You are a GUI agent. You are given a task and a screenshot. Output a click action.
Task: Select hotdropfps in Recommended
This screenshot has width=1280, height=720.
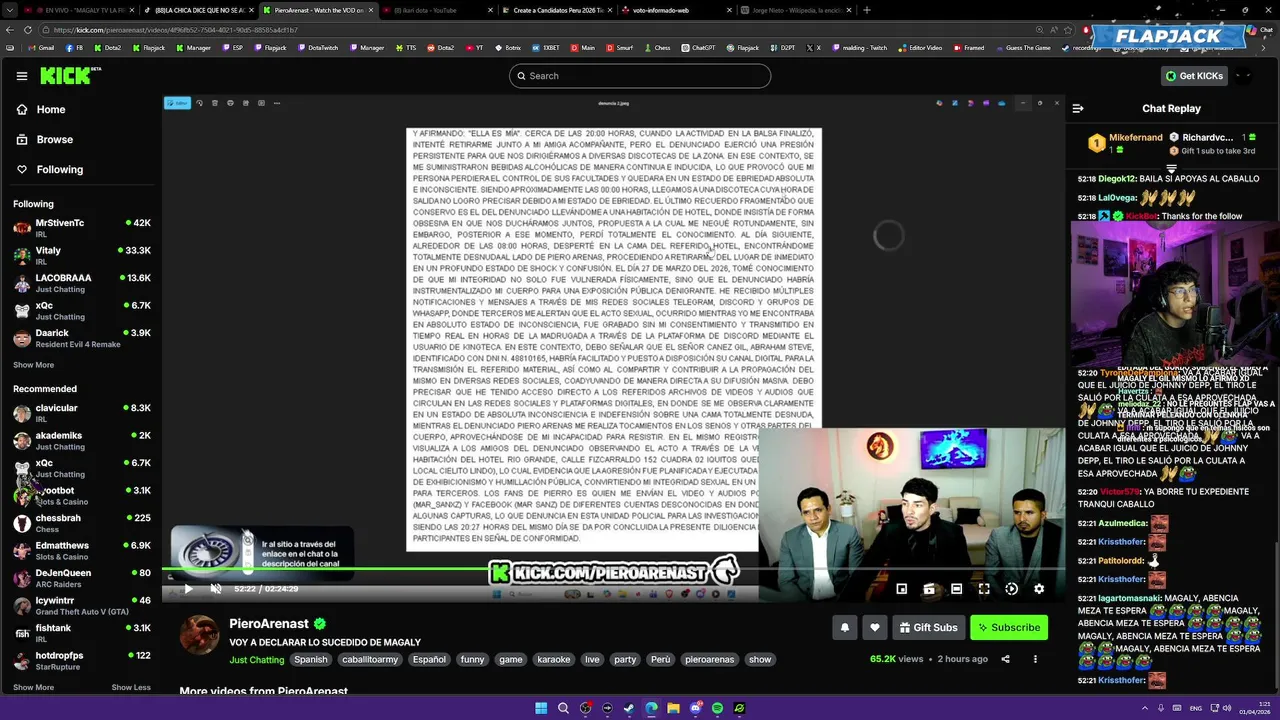[80, 660]
